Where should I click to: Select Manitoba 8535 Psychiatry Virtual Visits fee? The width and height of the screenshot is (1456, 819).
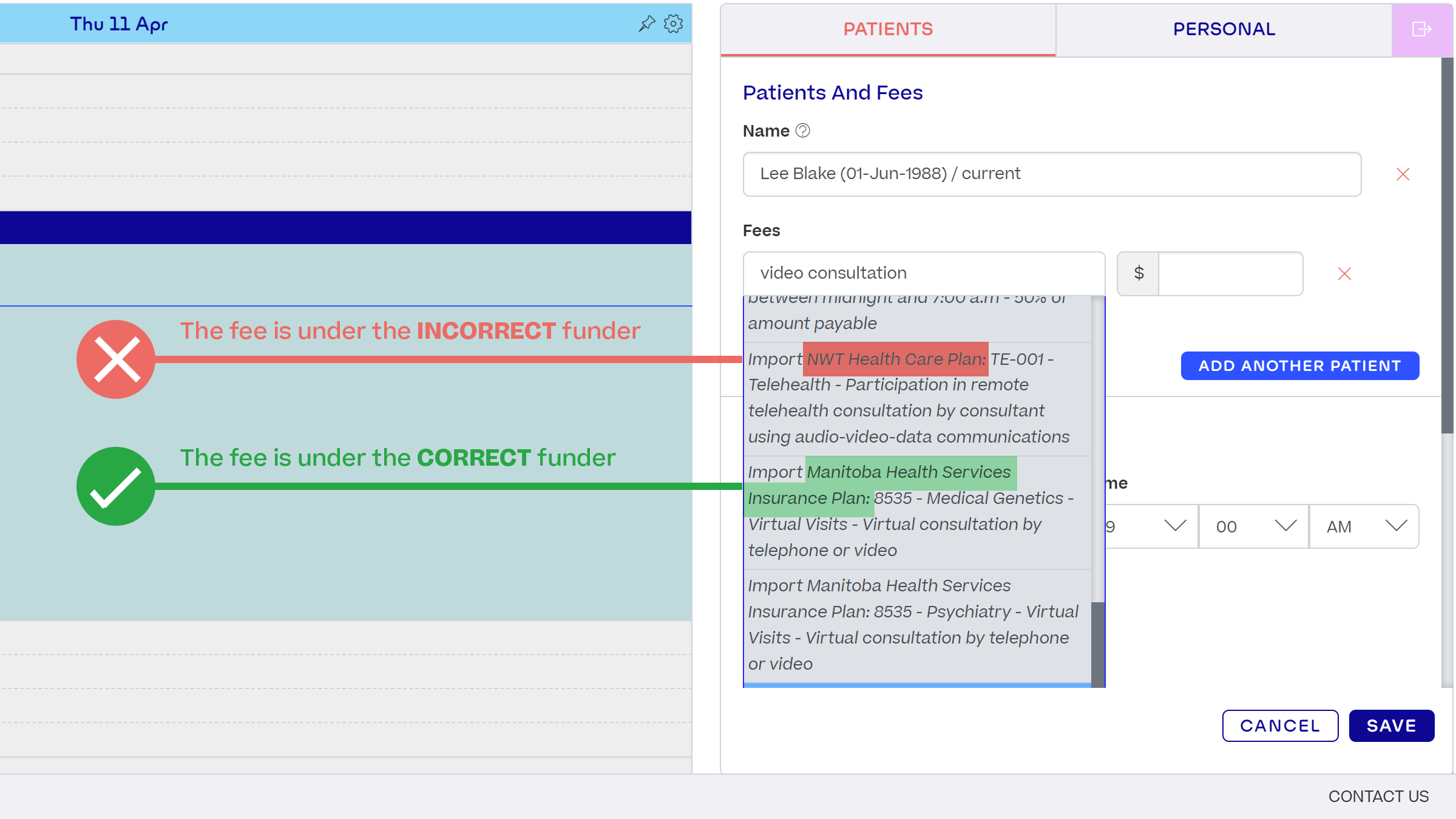click(x=917, y=625)
